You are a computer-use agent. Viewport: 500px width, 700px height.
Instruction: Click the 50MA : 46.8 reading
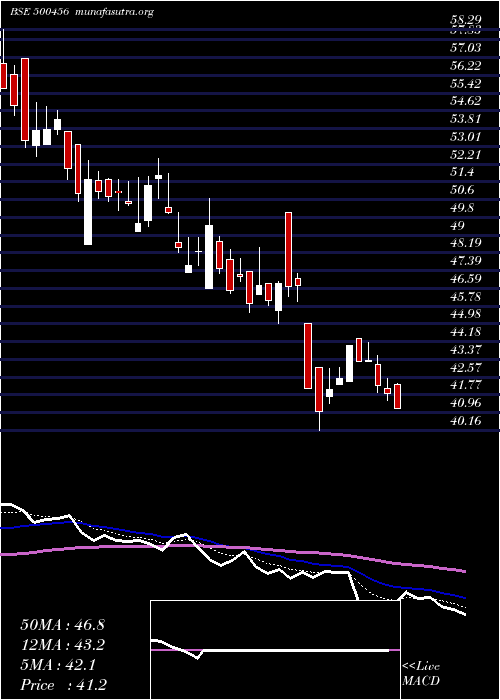pyautogui.click(x=62, y=625)
